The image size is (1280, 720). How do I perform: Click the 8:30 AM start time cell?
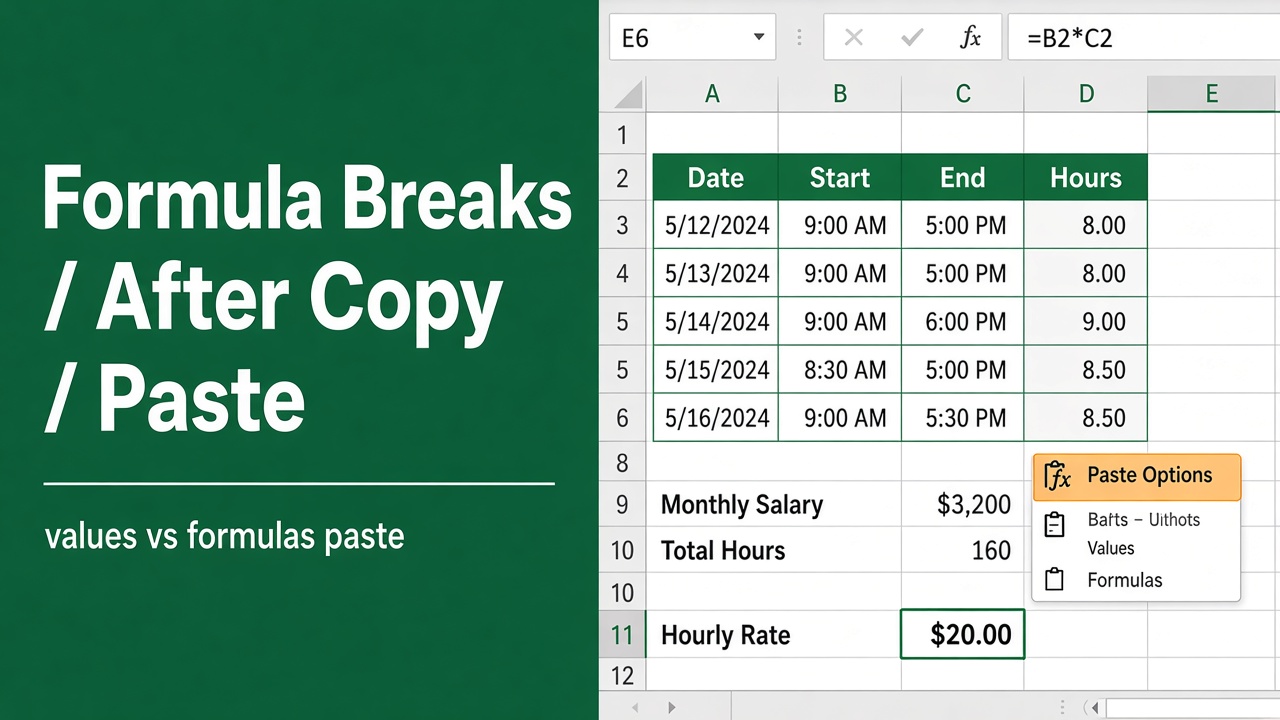pyautogui.click(x=840, y=370)
